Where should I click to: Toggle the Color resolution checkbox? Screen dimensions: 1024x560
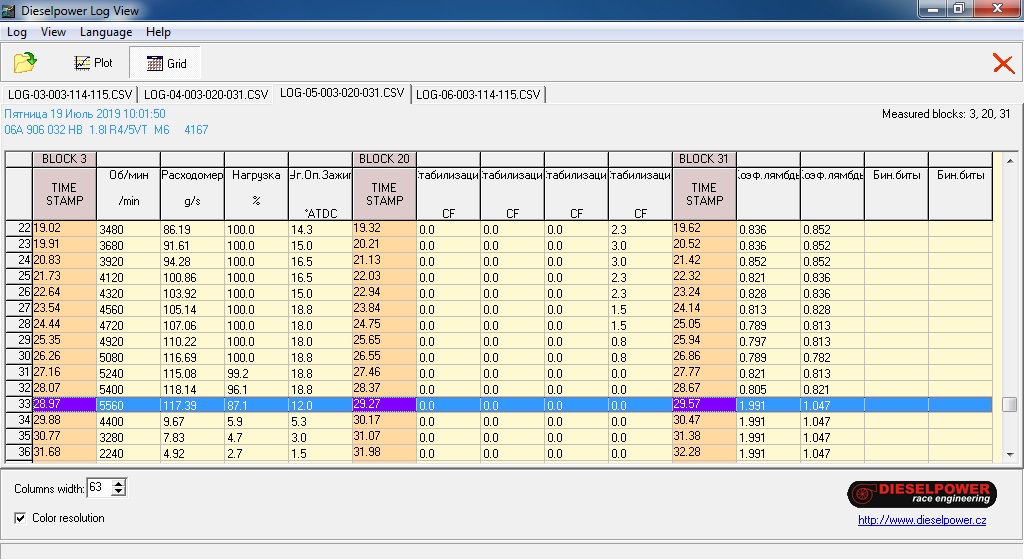[21, 518]
